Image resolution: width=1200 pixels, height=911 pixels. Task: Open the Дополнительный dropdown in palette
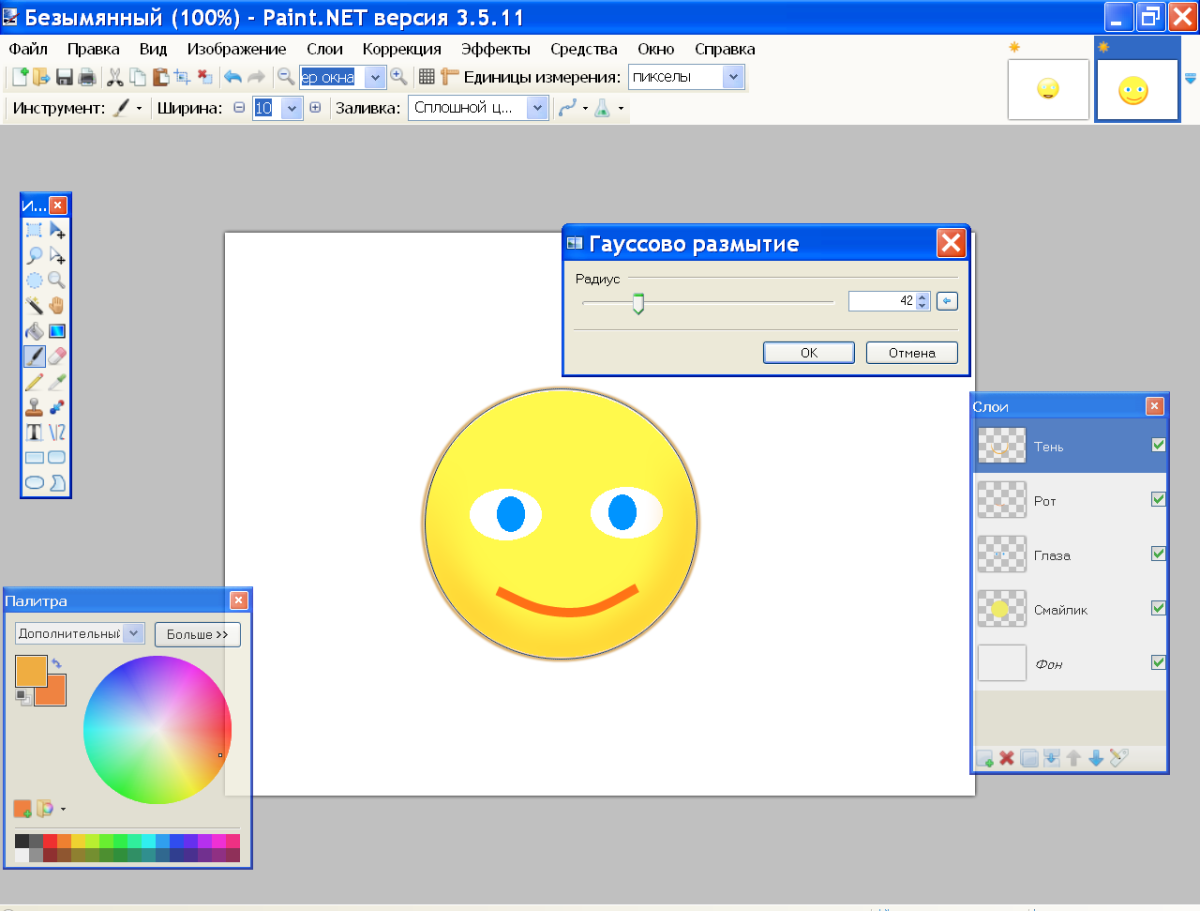coord(133,634)
